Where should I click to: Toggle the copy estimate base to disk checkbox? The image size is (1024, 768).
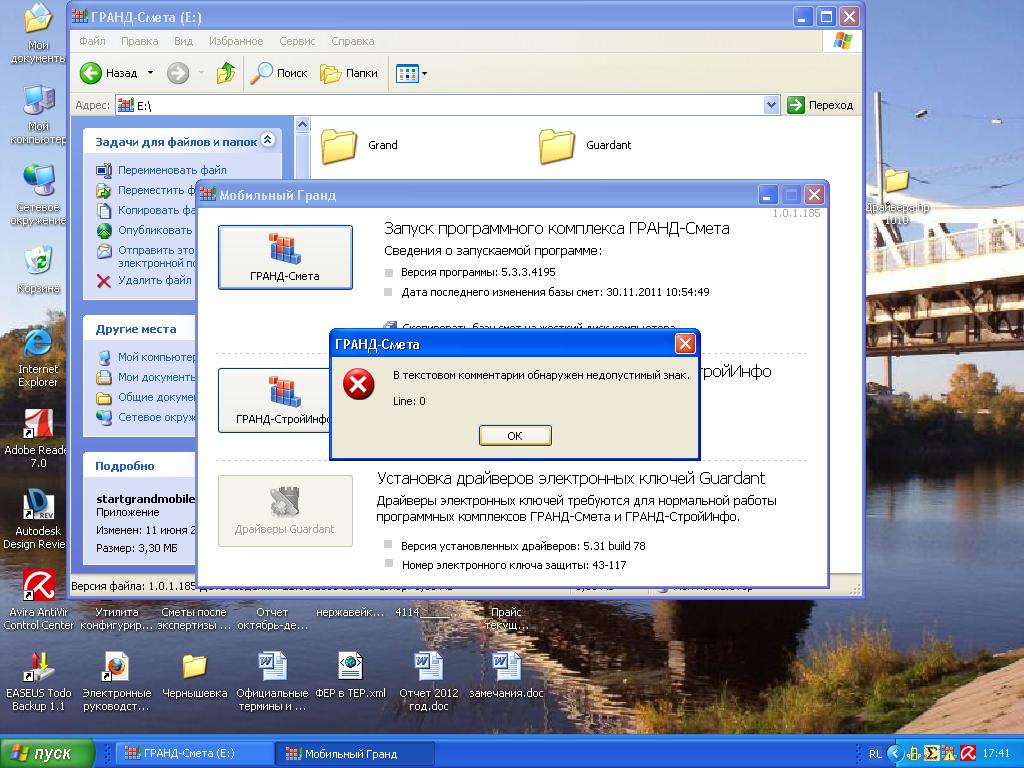click(x=390, y=326)
